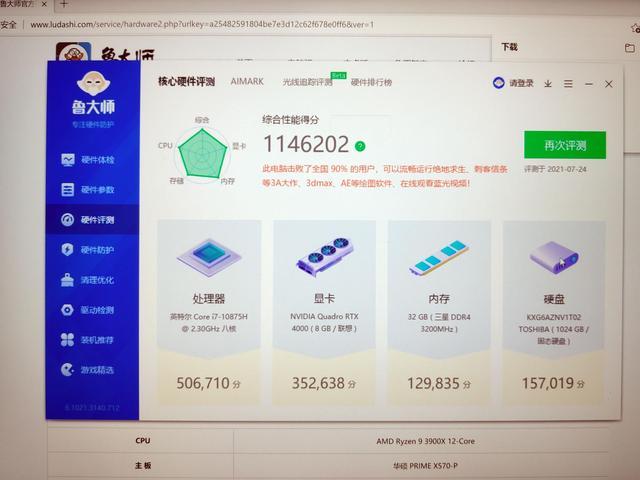Click the 32 GB DDR4 memory description
The width and height of the screenshot is (640, 480).
439,323
